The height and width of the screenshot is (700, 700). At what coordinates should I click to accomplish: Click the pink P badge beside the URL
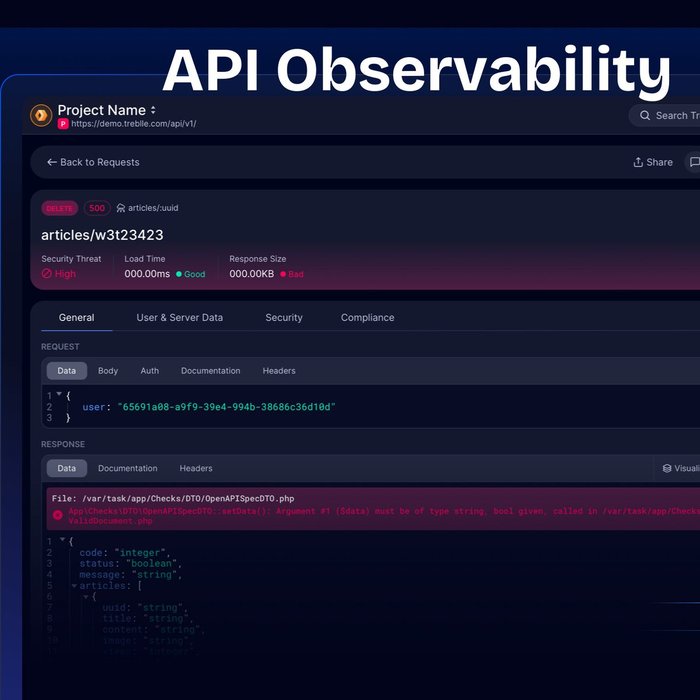[63, 124]
